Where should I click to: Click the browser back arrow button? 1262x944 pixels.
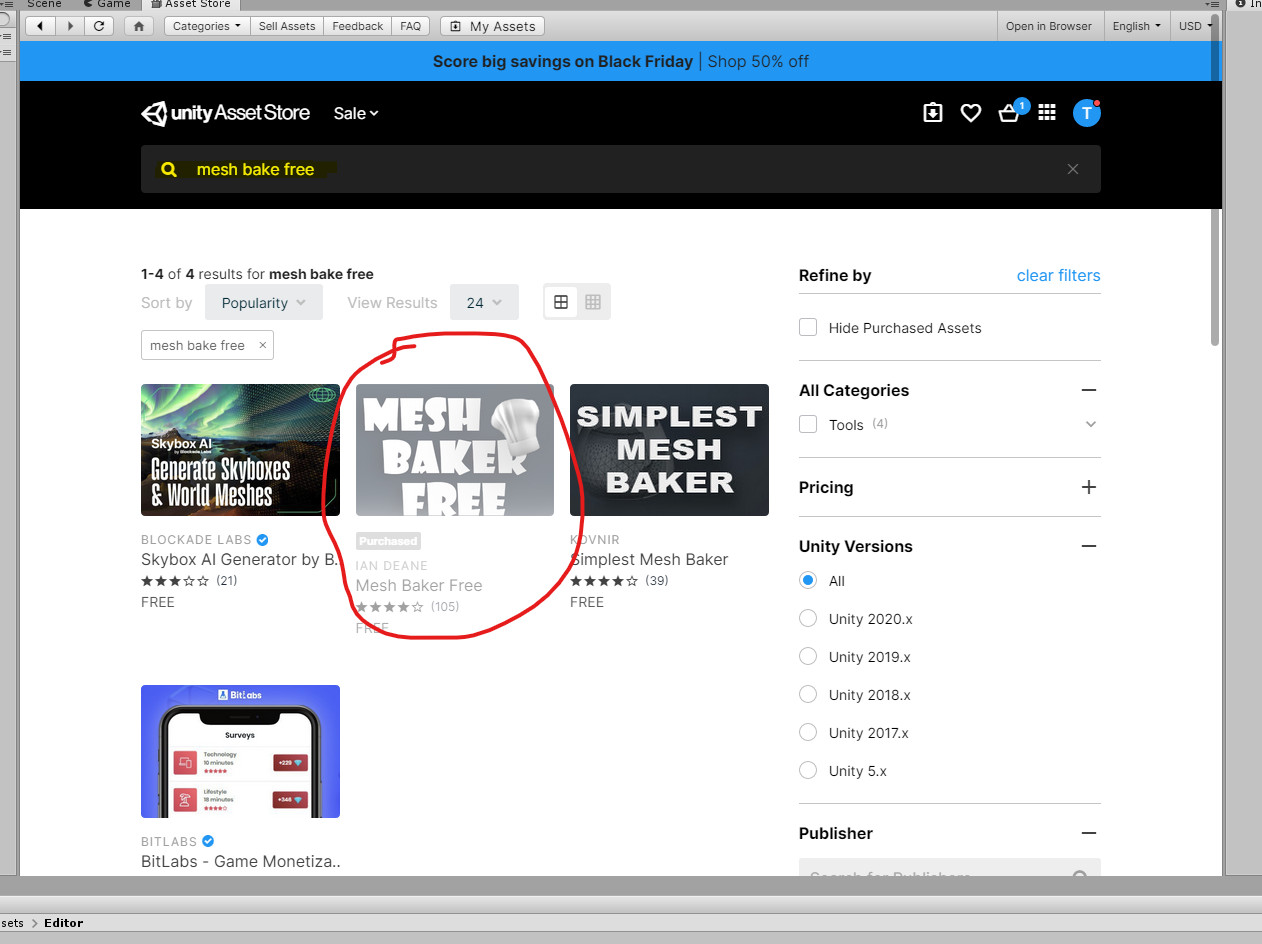(40, 26)
